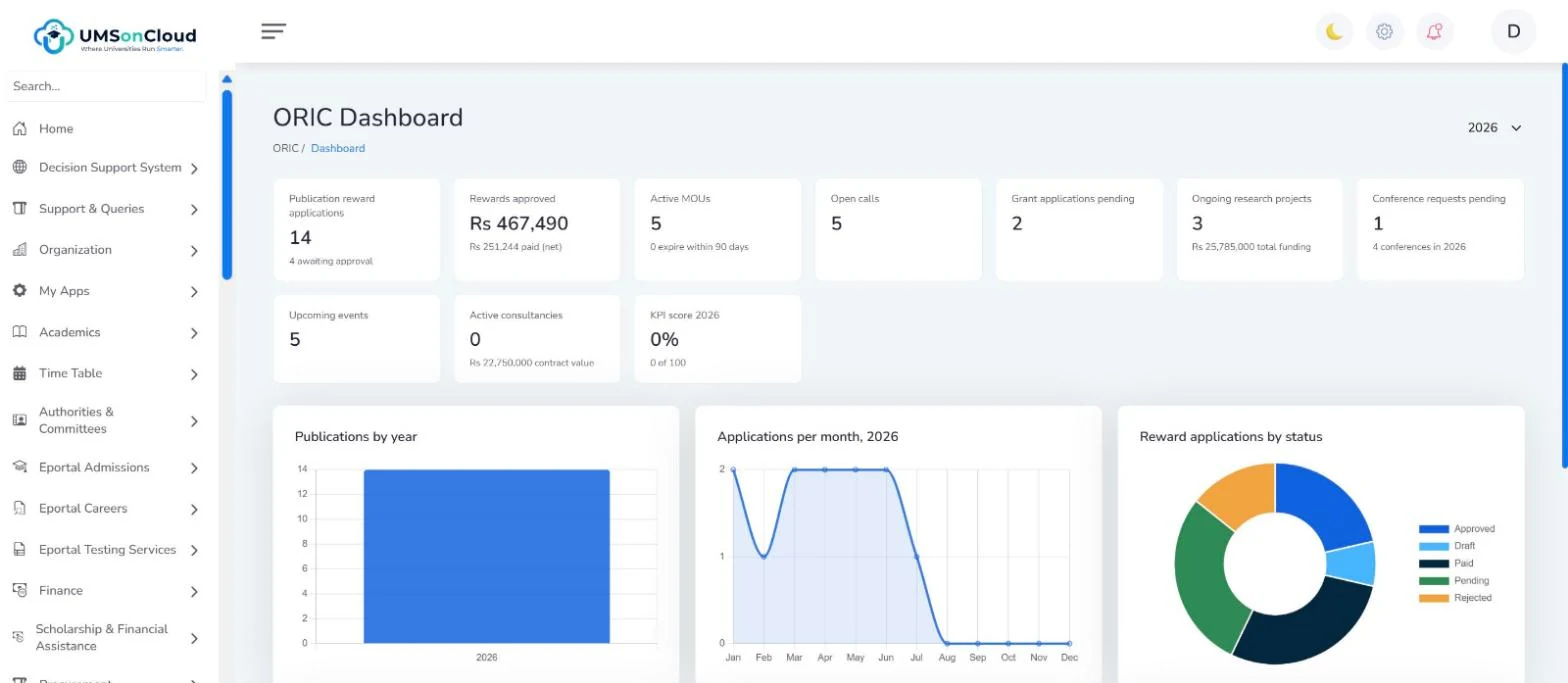
Task: Click the sidebar scroll-up arrow
Action: click(x=227, y=79)
